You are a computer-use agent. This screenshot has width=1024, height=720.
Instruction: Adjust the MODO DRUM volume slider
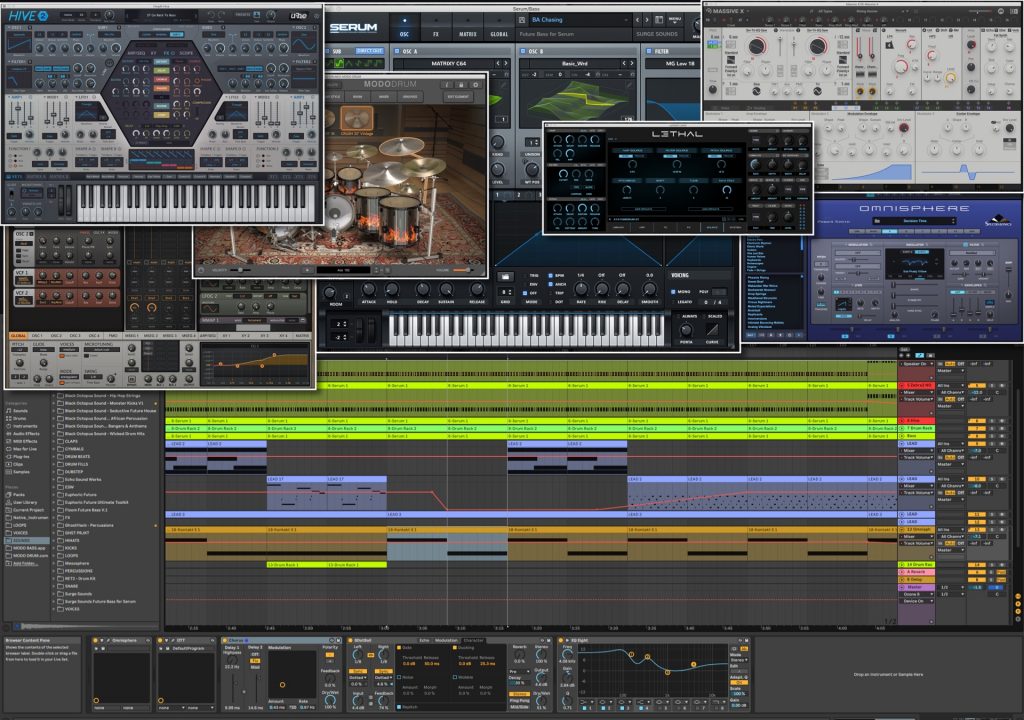[x=462, y=270]
